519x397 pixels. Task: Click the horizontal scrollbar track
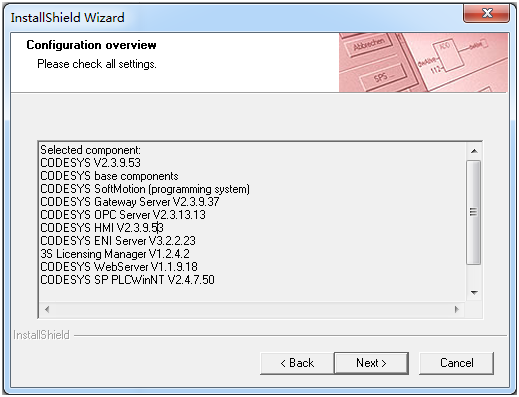(252, 309)
